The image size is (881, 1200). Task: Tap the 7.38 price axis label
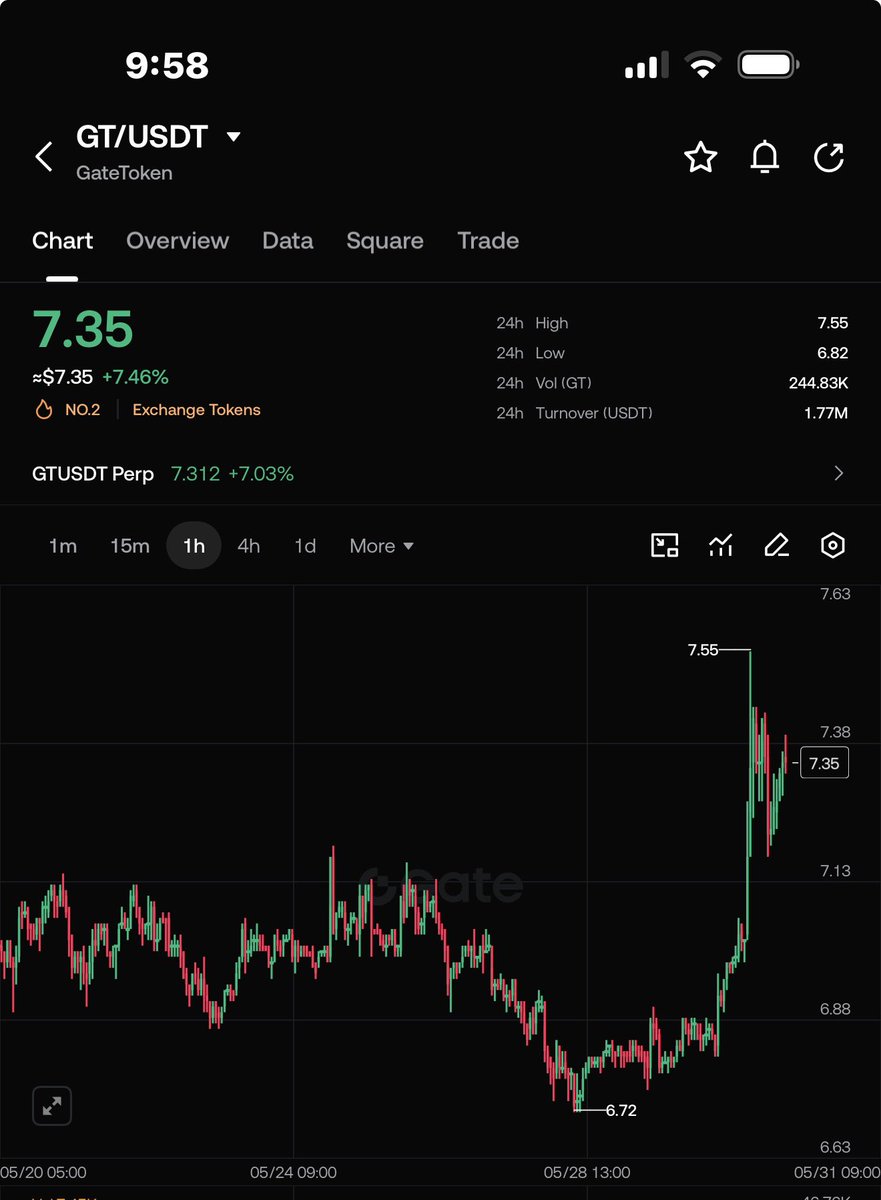(x=835, y=732)
